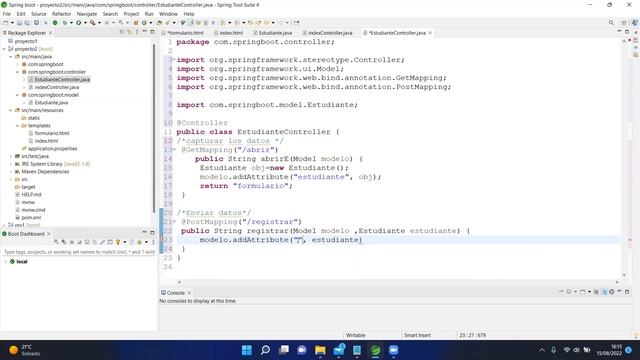
Task: Minimize the editor area
Action: (619, 31)
